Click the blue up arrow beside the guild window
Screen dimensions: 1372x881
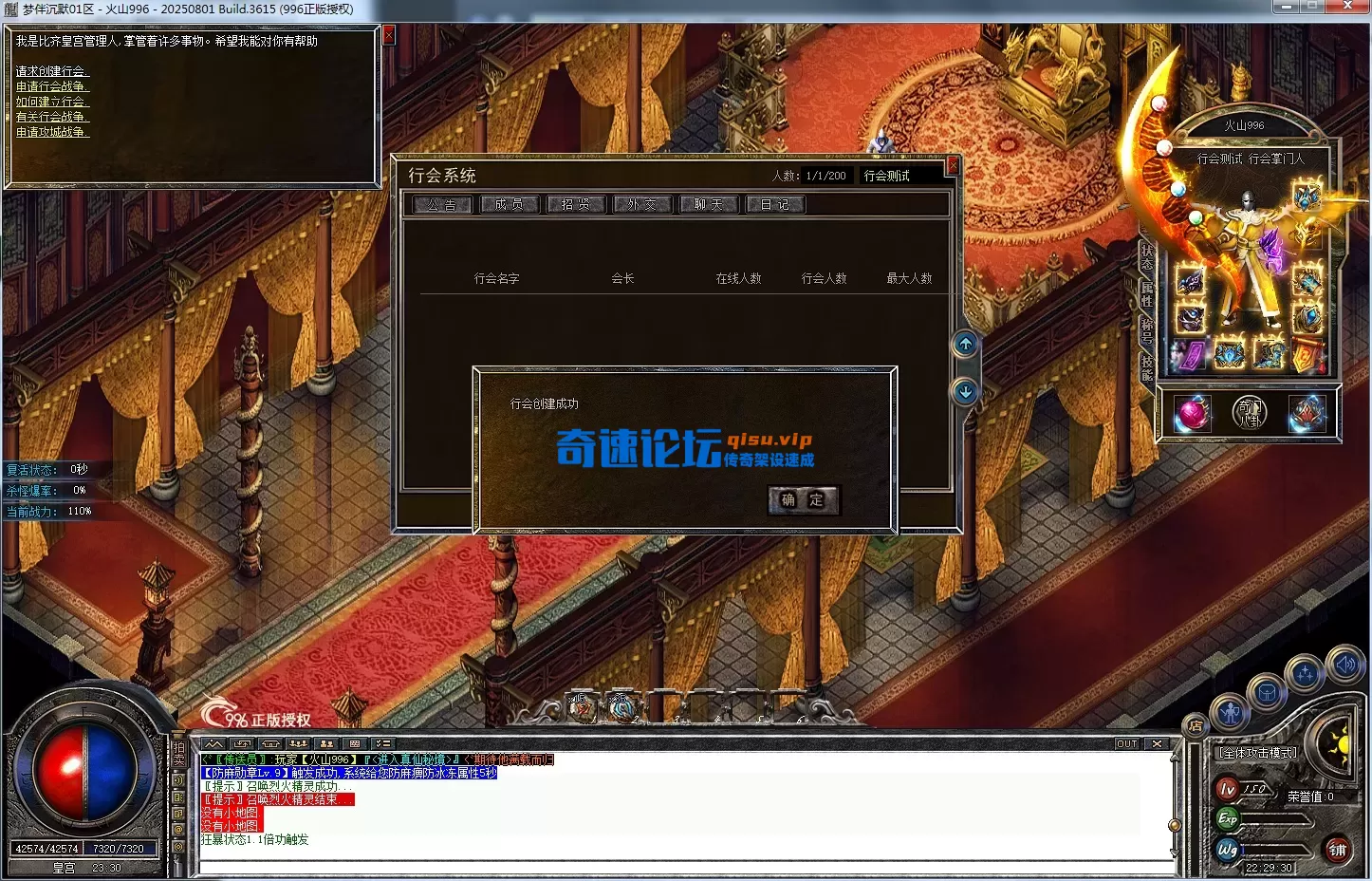[x=965, y=345]
